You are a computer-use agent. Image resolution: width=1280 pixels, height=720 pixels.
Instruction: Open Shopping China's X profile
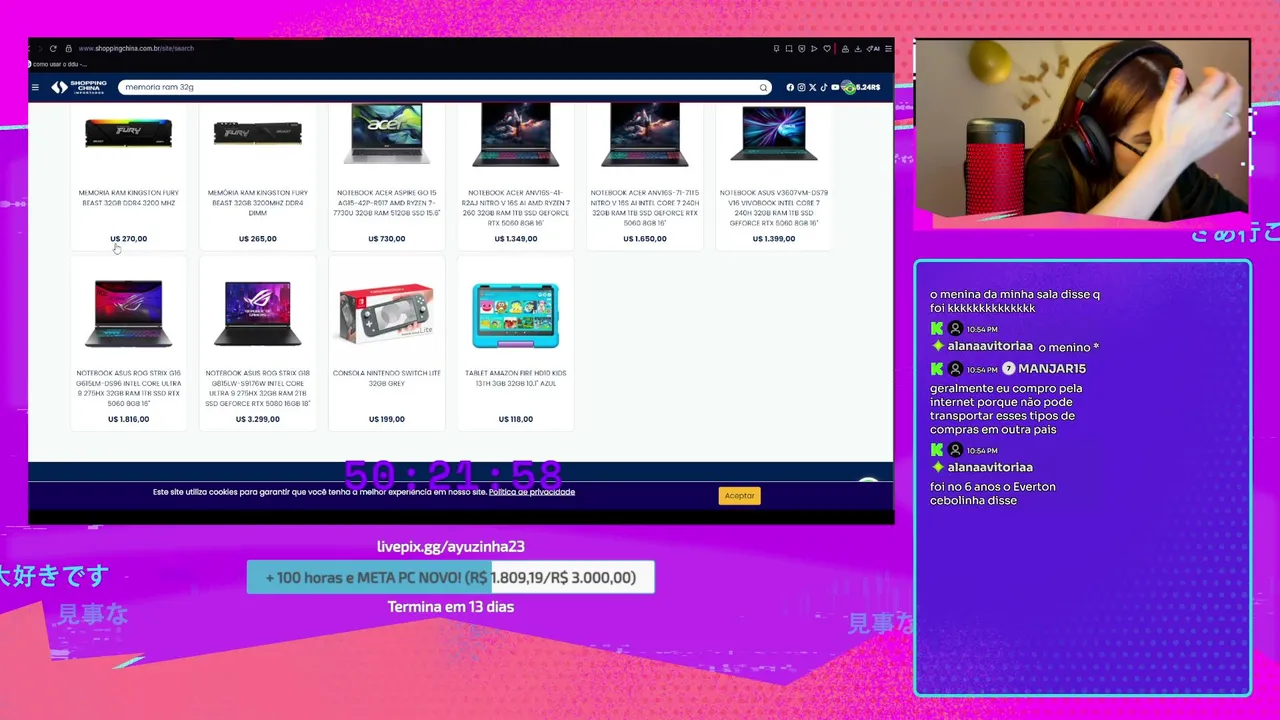812,87
